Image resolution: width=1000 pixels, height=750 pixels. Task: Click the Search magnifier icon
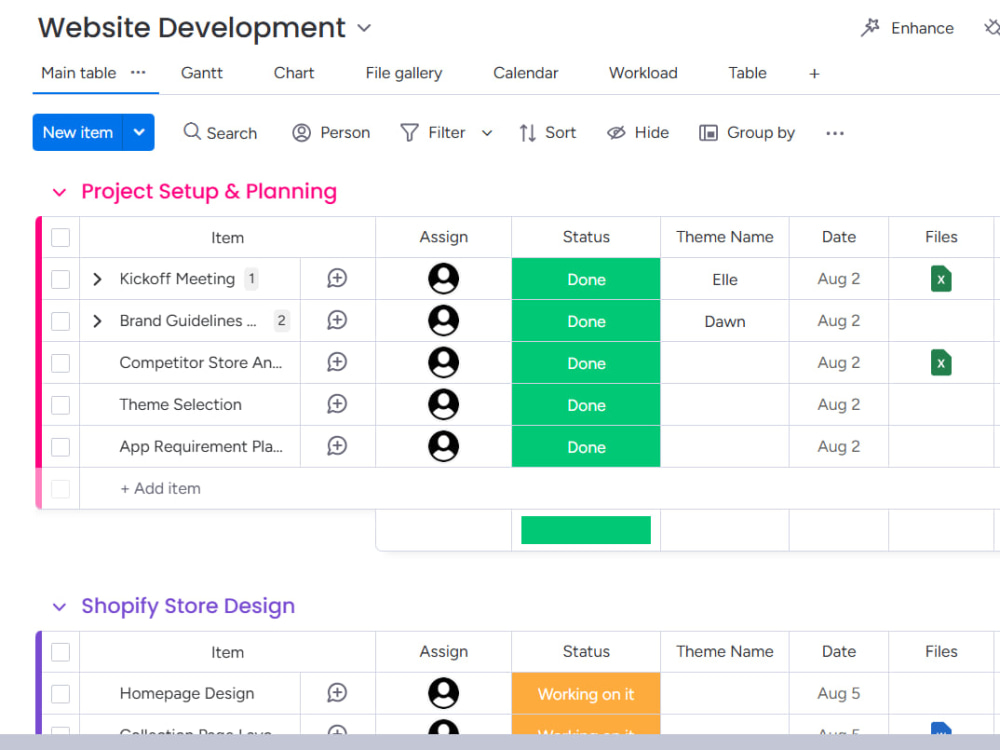(192, 131)
